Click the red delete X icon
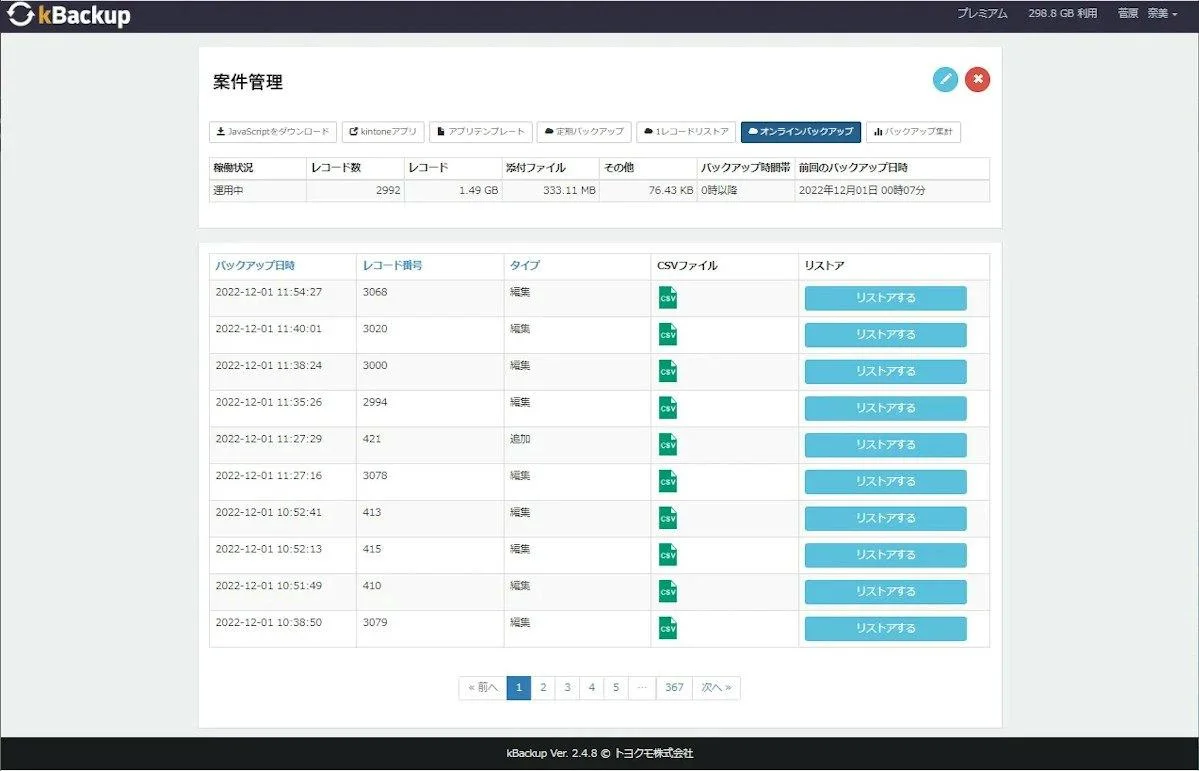 [x=977, y=80]
